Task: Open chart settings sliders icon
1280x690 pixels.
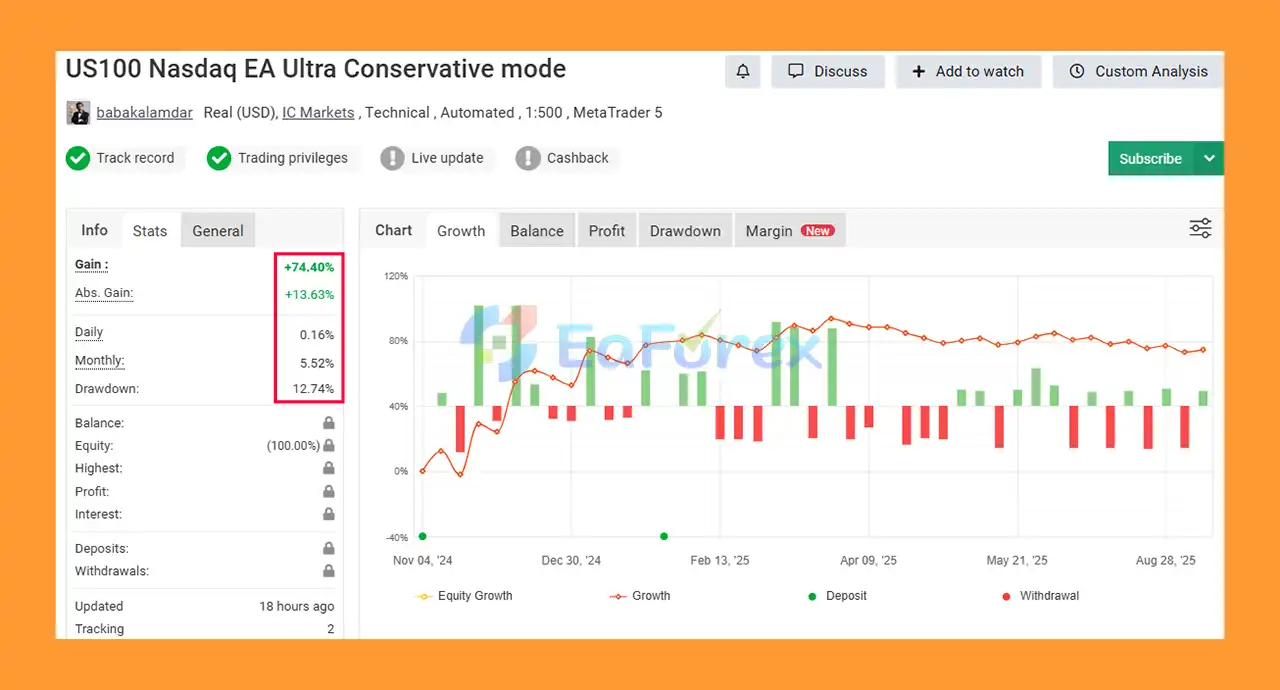Action: [x=1200, y=229]
